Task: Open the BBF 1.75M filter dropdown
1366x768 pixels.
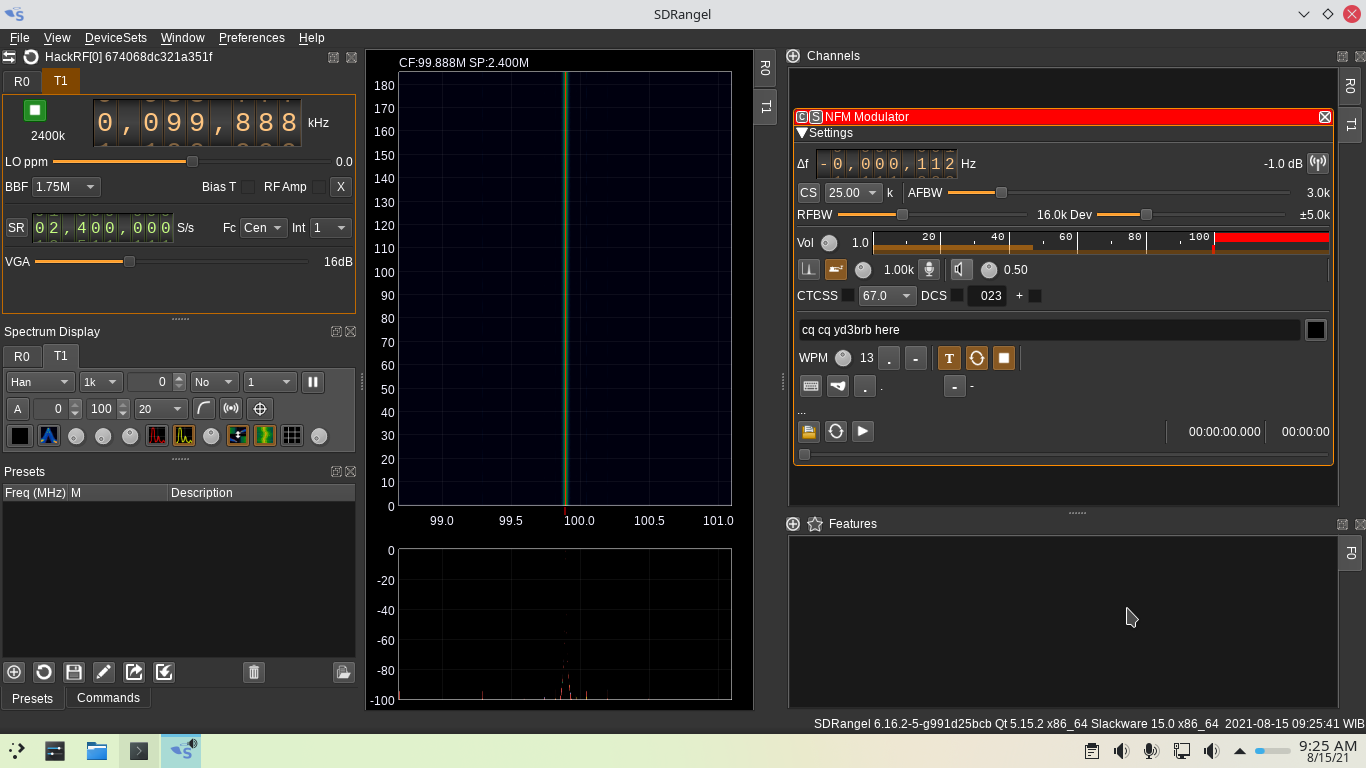Action: [67, 187]
